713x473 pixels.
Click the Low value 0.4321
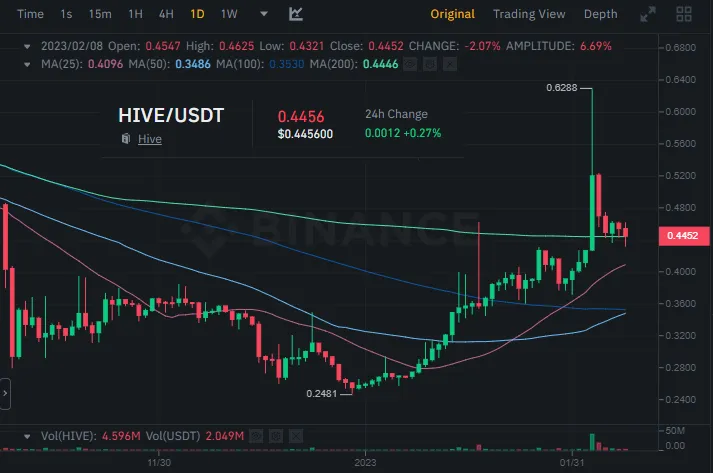[x=307, y=46]
